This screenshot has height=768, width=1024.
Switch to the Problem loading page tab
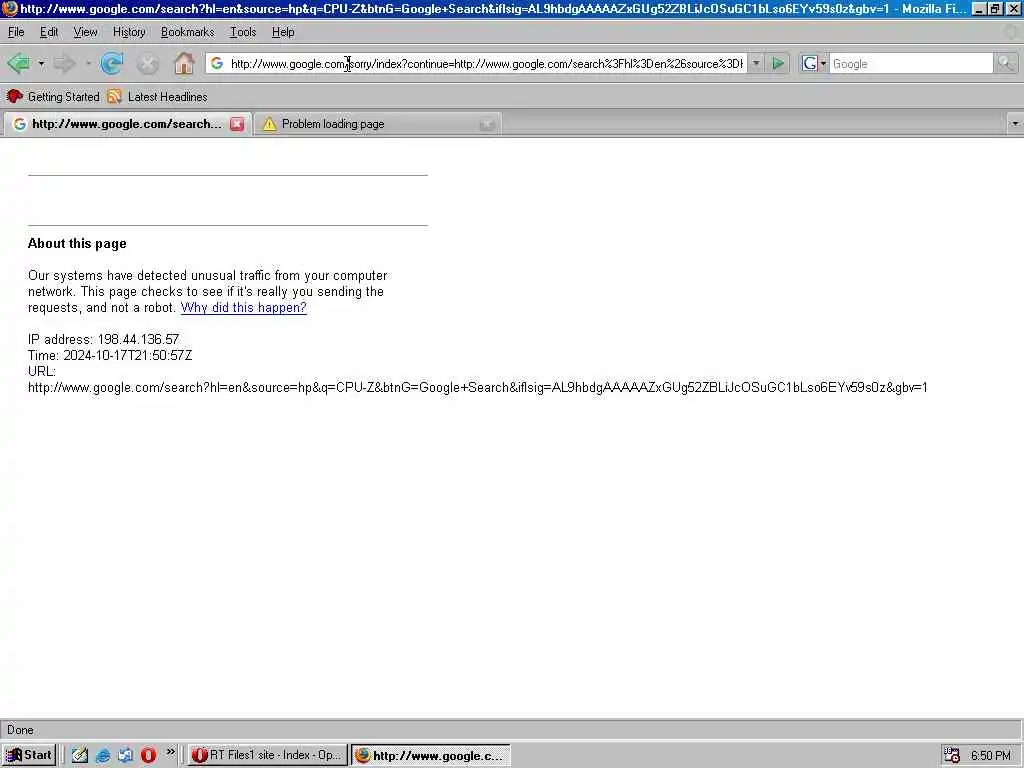point(377,124)
